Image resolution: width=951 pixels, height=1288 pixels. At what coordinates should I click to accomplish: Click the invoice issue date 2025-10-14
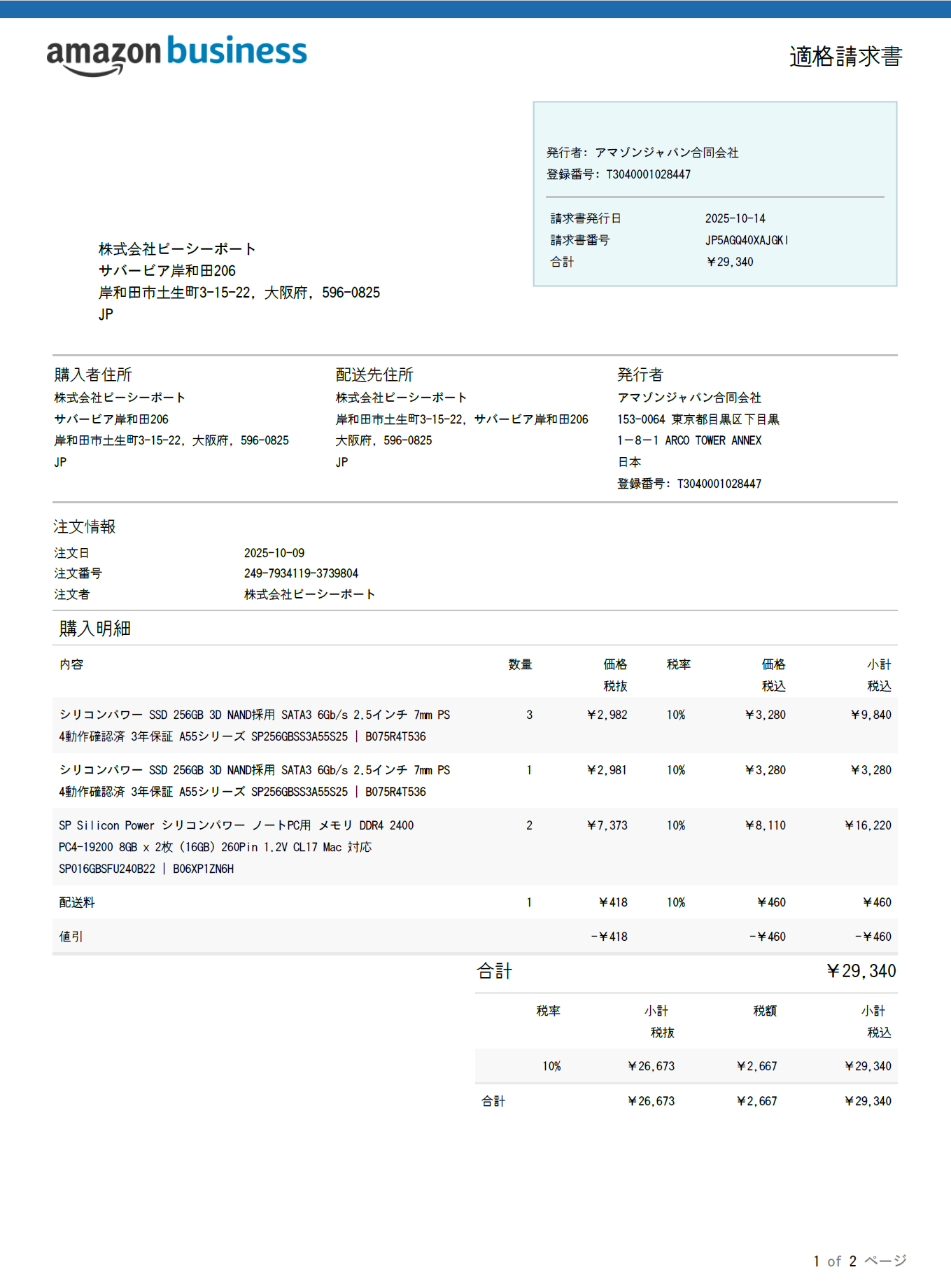coord(735,218)
